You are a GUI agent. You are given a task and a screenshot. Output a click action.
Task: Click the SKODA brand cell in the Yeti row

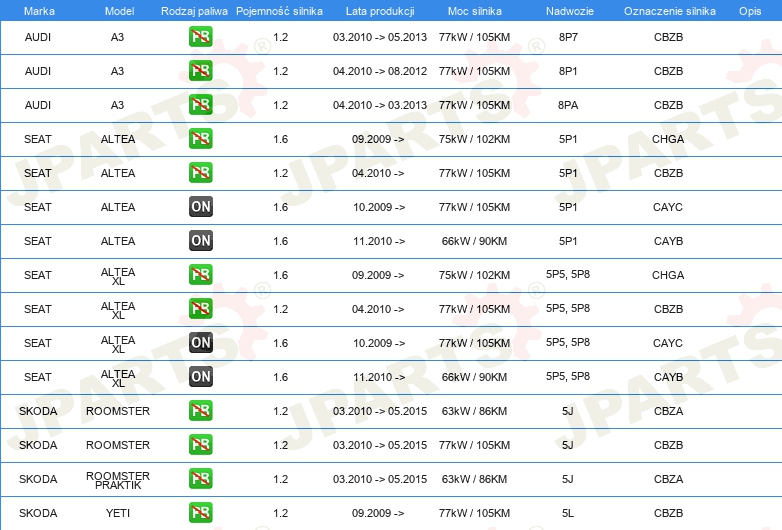38,513
